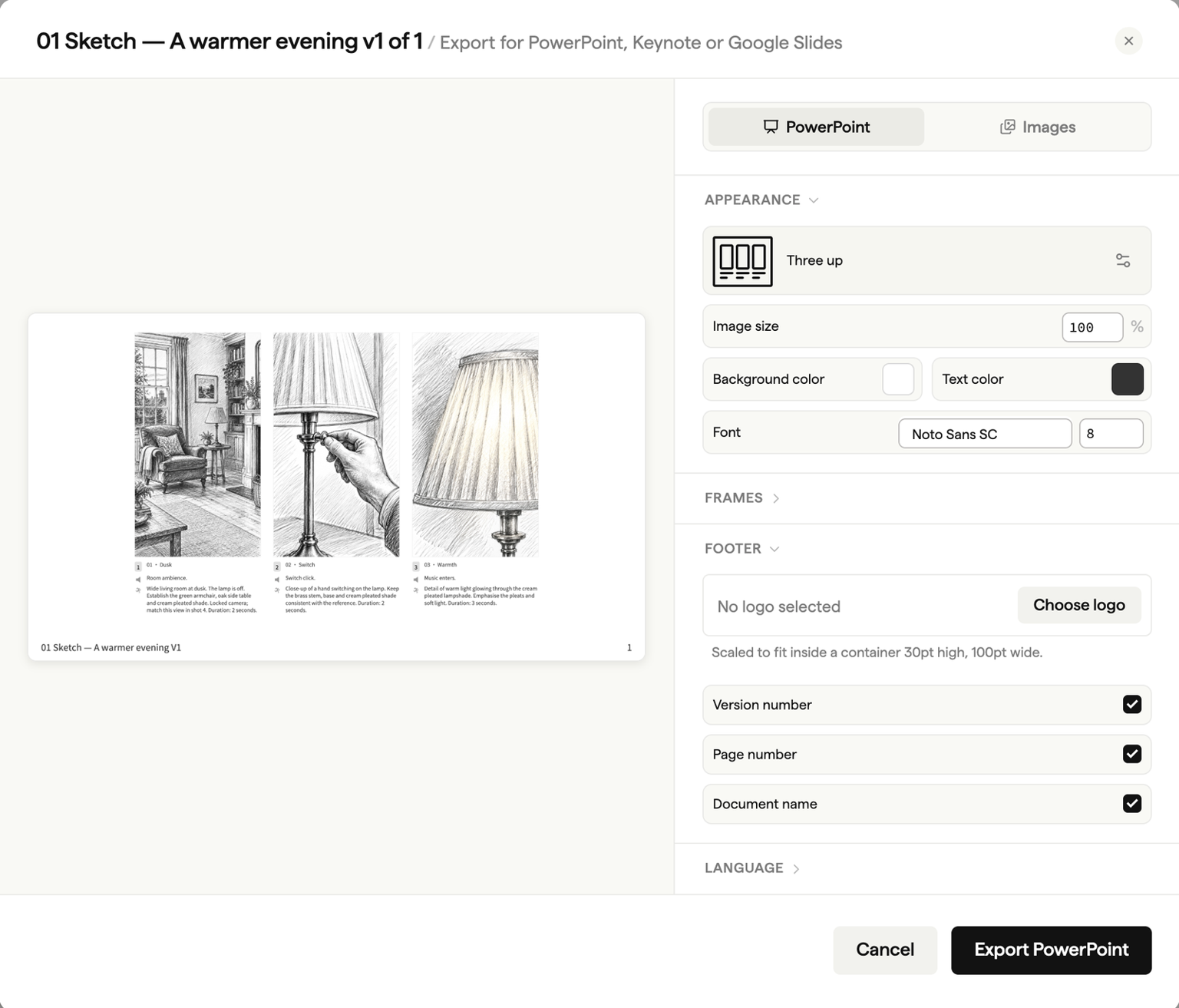Open the Noto Sans SC font selector
This screenshot has height=1008, width=1179.
tap(985, 434)
